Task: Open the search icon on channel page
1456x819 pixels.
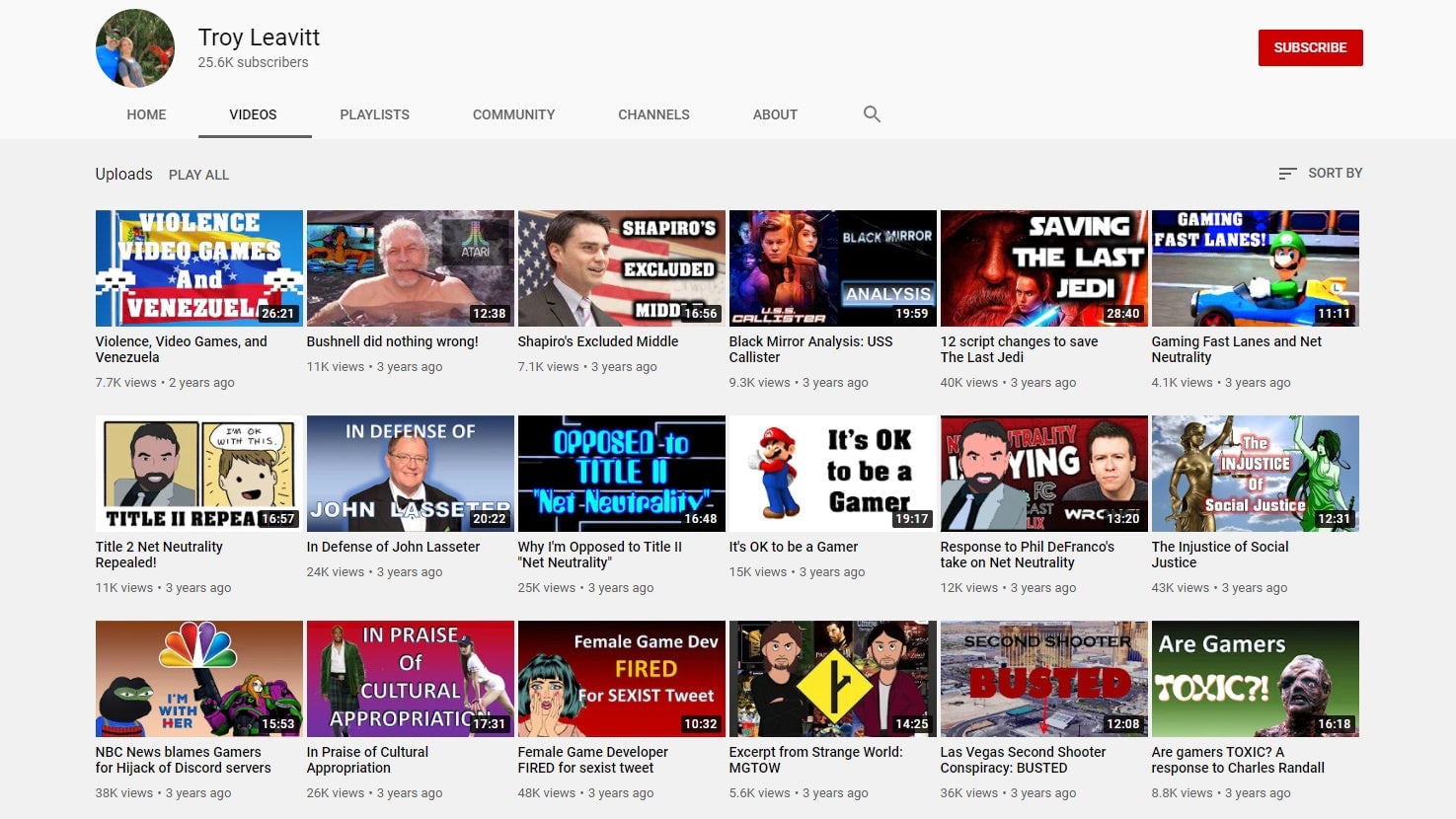Action: point(872,113)
